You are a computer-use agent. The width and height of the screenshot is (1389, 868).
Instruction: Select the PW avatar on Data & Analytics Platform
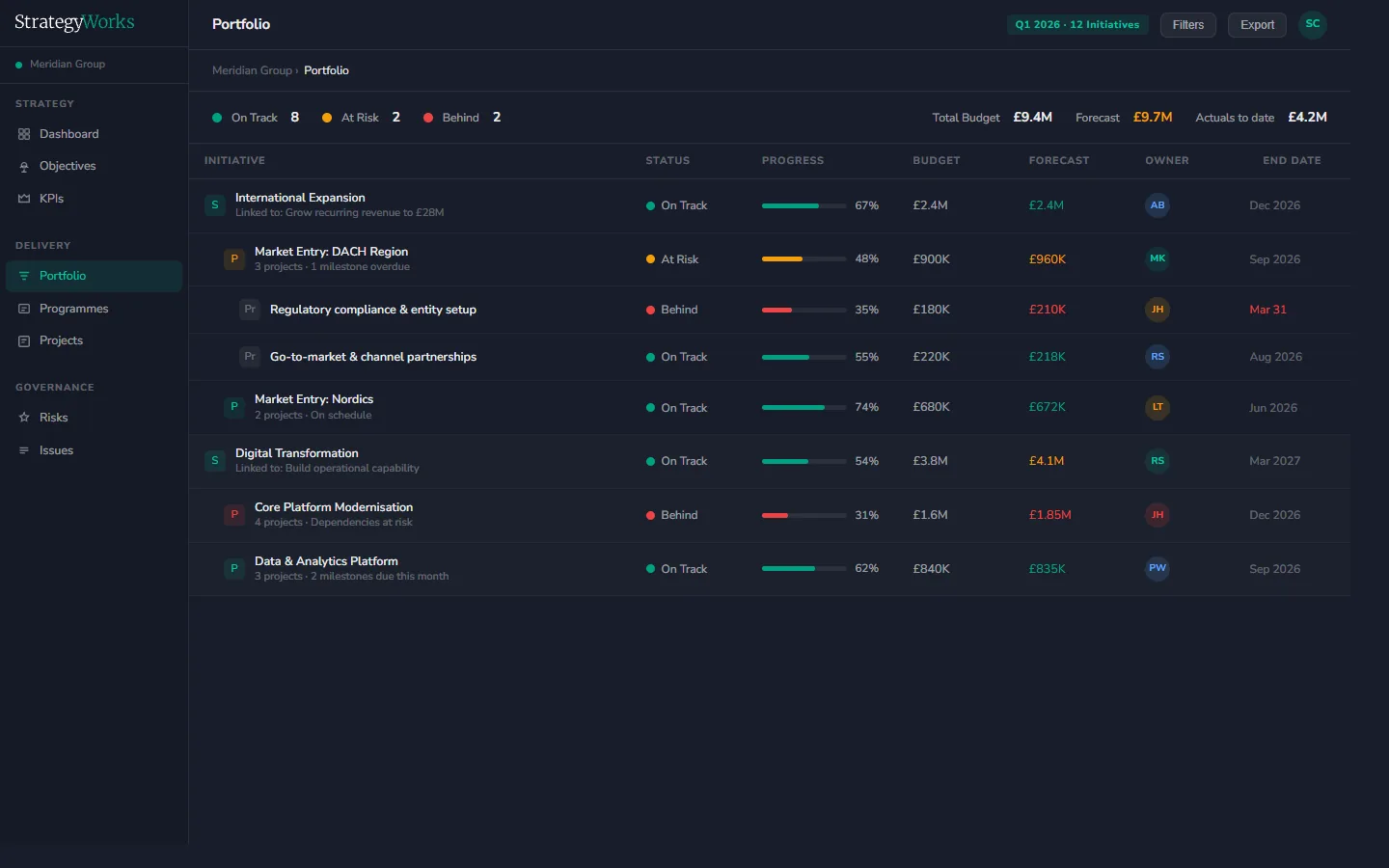pos(1157,569)
